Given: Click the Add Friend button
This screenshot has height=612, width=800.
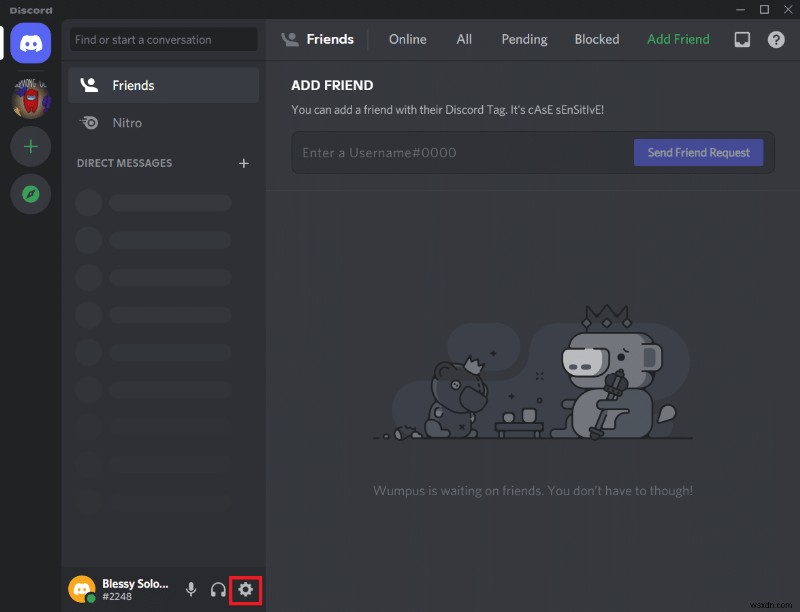Looking at the screenshot, I should point(677,39).
